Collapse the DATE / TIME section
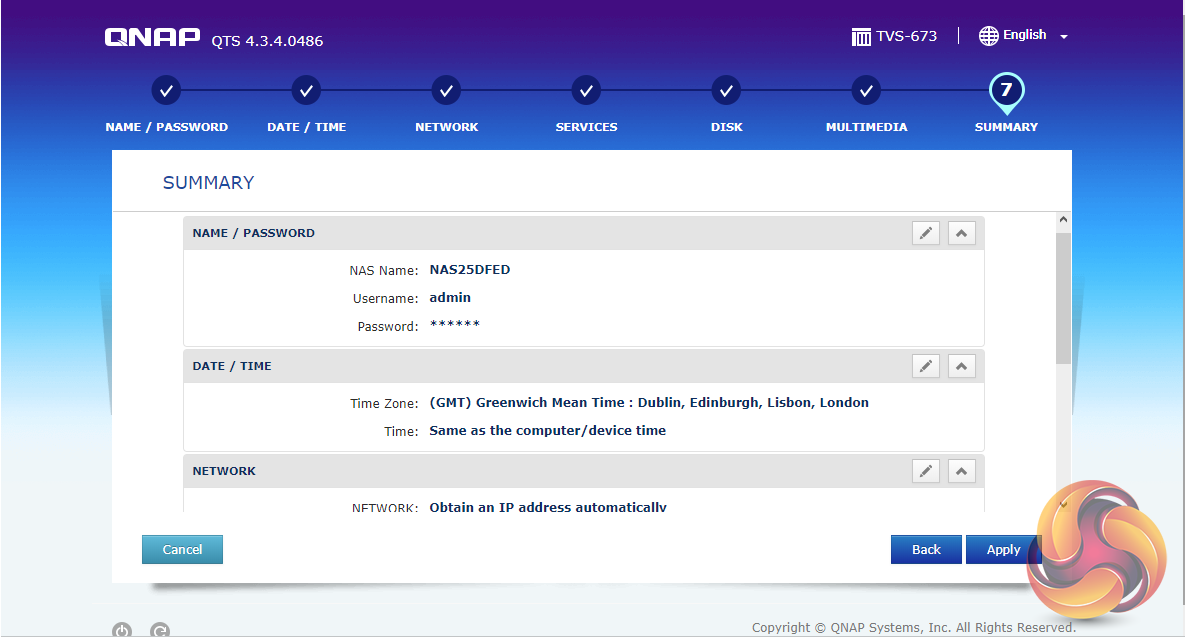This screenshot has height=638, width=1186. tap(961, 366)
